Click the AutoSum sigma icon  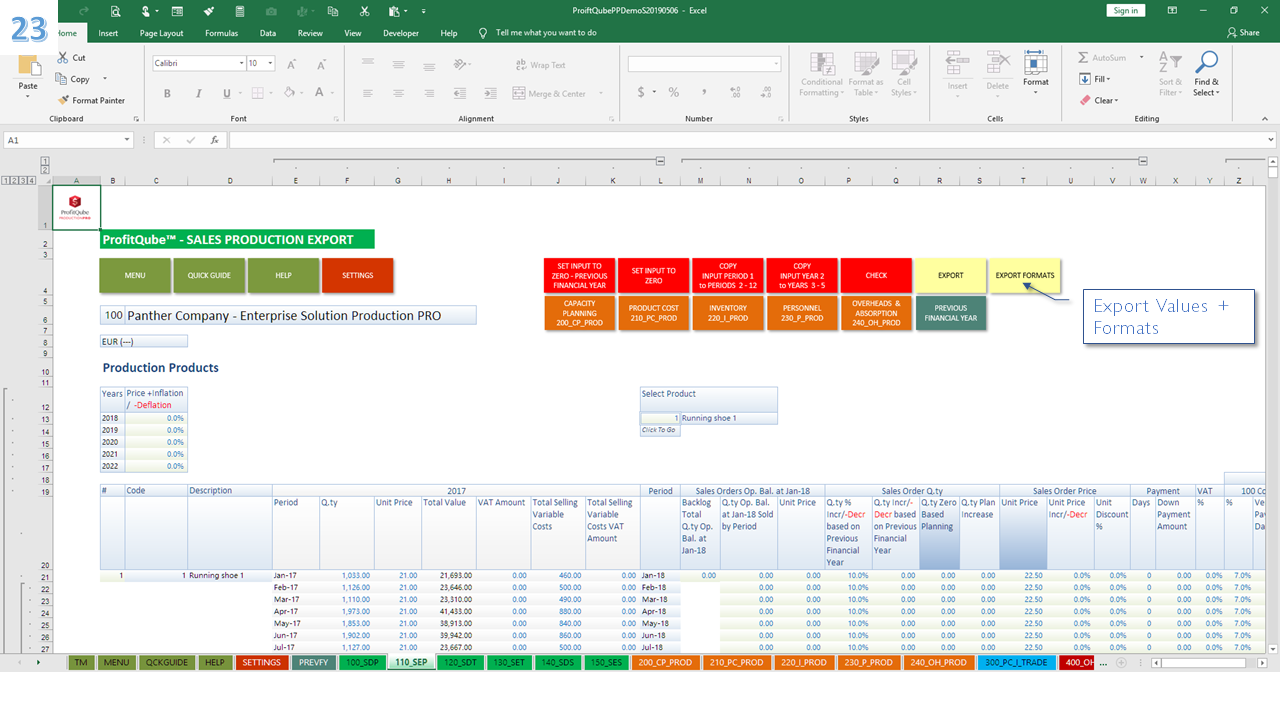1084,58
